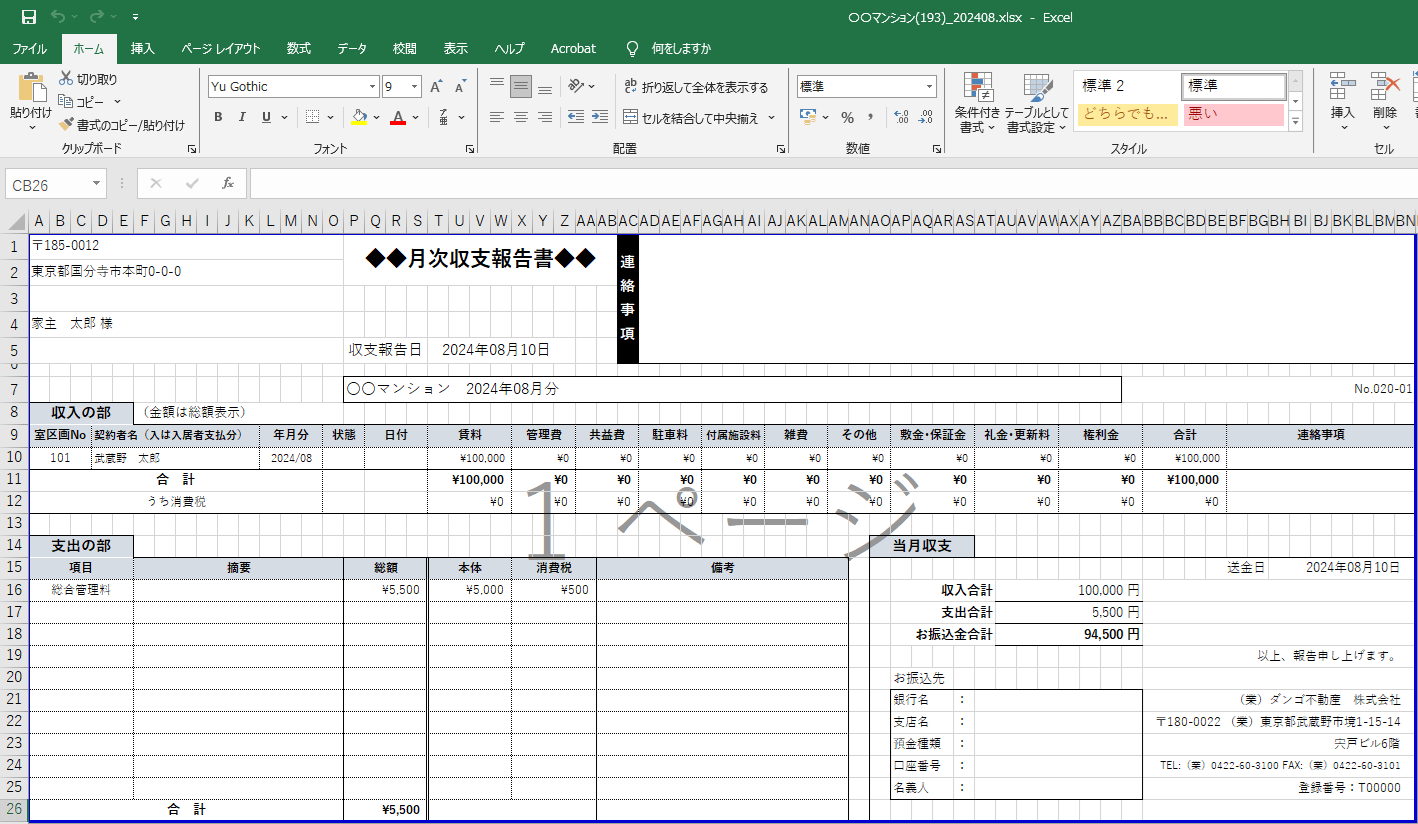Click inside the formula bar input
The image size is (1418, 824).
click(800, 184)
